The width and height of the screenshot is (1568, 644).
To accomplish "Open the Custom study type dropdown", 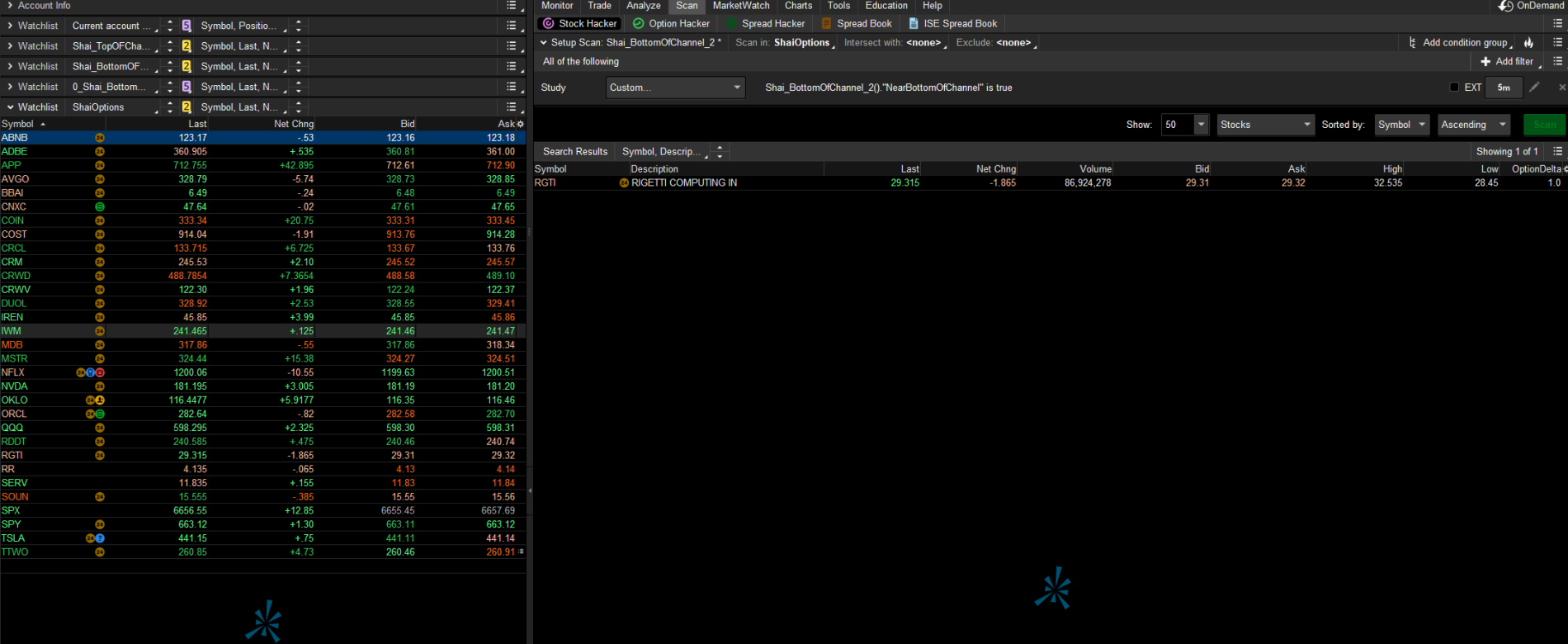I will (x=675, y=88).
